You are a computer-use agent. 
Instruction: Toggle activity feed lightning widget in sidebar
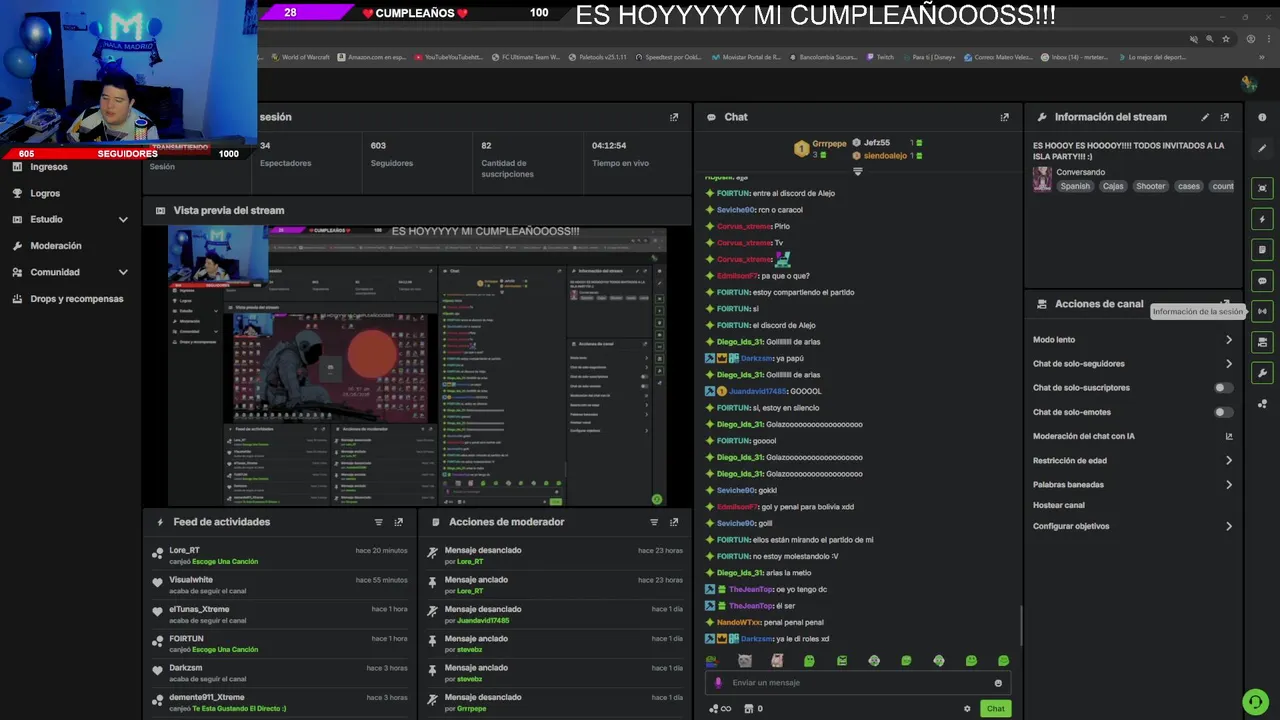click(1262, 219)
